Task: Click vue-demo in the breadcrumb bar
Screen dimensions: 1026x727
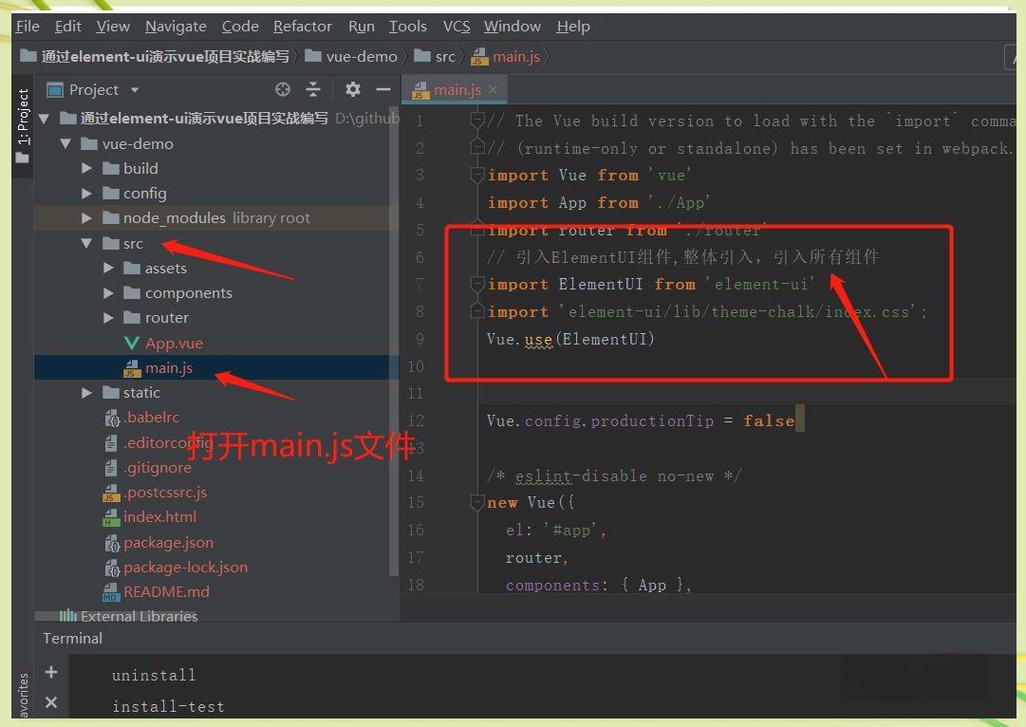Action: pos(361,57)
